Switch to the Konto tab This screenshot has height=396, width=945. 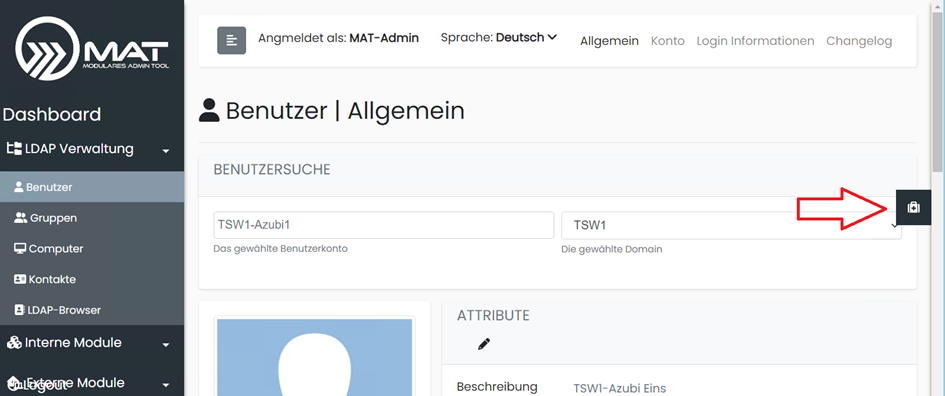668,41
